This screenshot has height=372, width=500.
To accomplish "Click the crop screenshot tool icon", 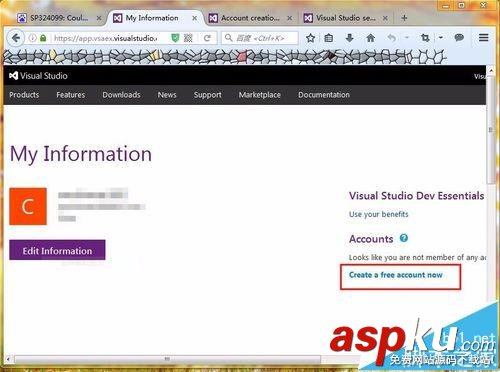I will click(x=425, y=38).
